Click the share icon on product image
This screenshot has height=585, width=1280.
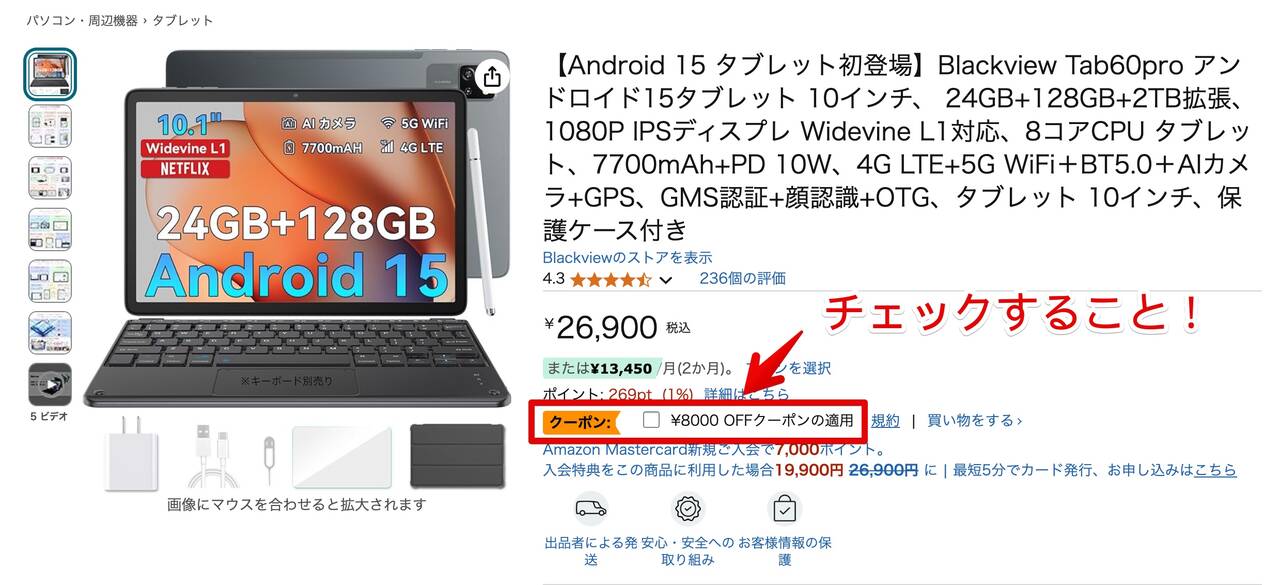click(491, 76)
